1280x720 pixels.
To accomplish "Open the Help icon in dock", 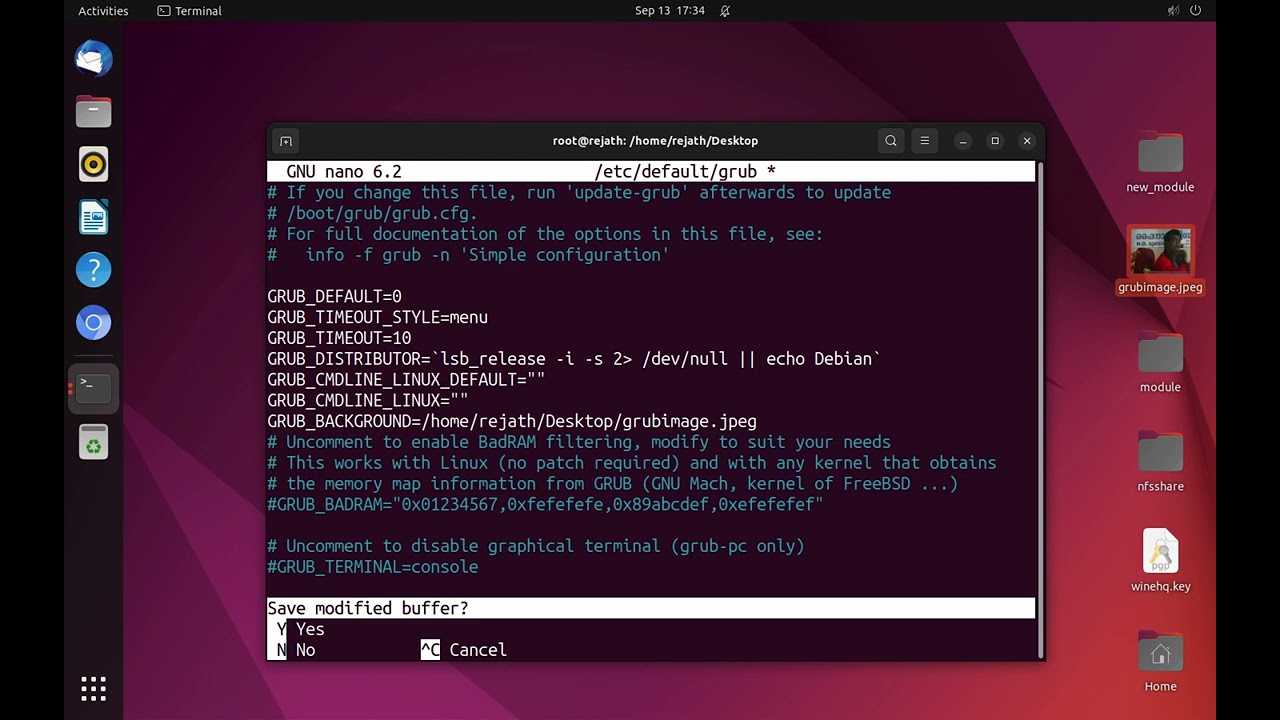I will click(93, 270).
